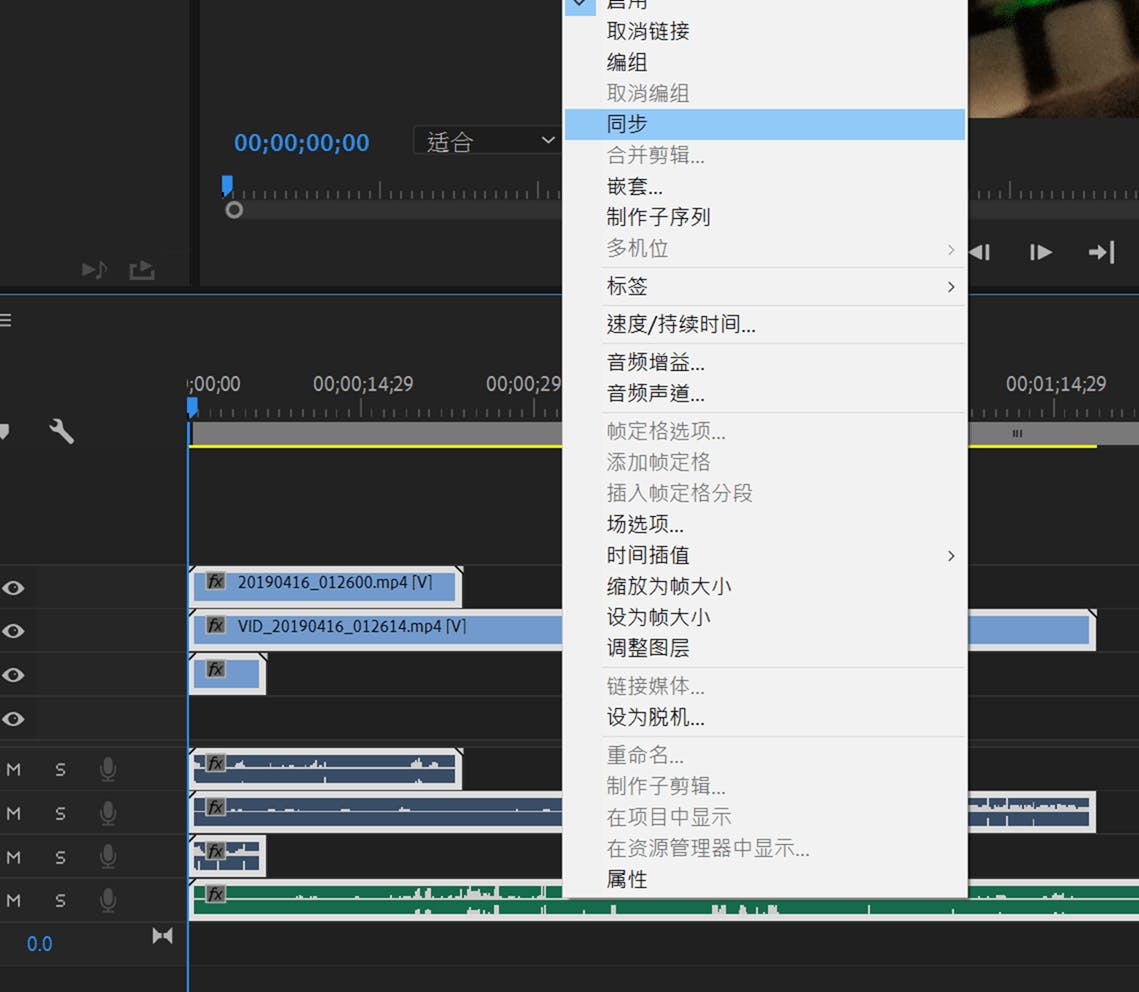Click the 0.0 track volume value
Viewport: 1139px width, 992px height.
[x=39, y=943]
